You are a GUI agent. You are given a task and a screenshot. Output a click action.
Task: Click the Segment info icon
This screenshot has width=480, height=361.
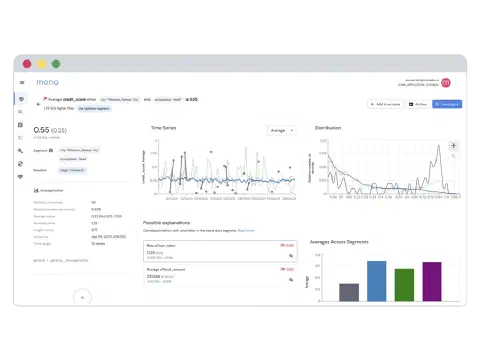[x=51, y=150]
